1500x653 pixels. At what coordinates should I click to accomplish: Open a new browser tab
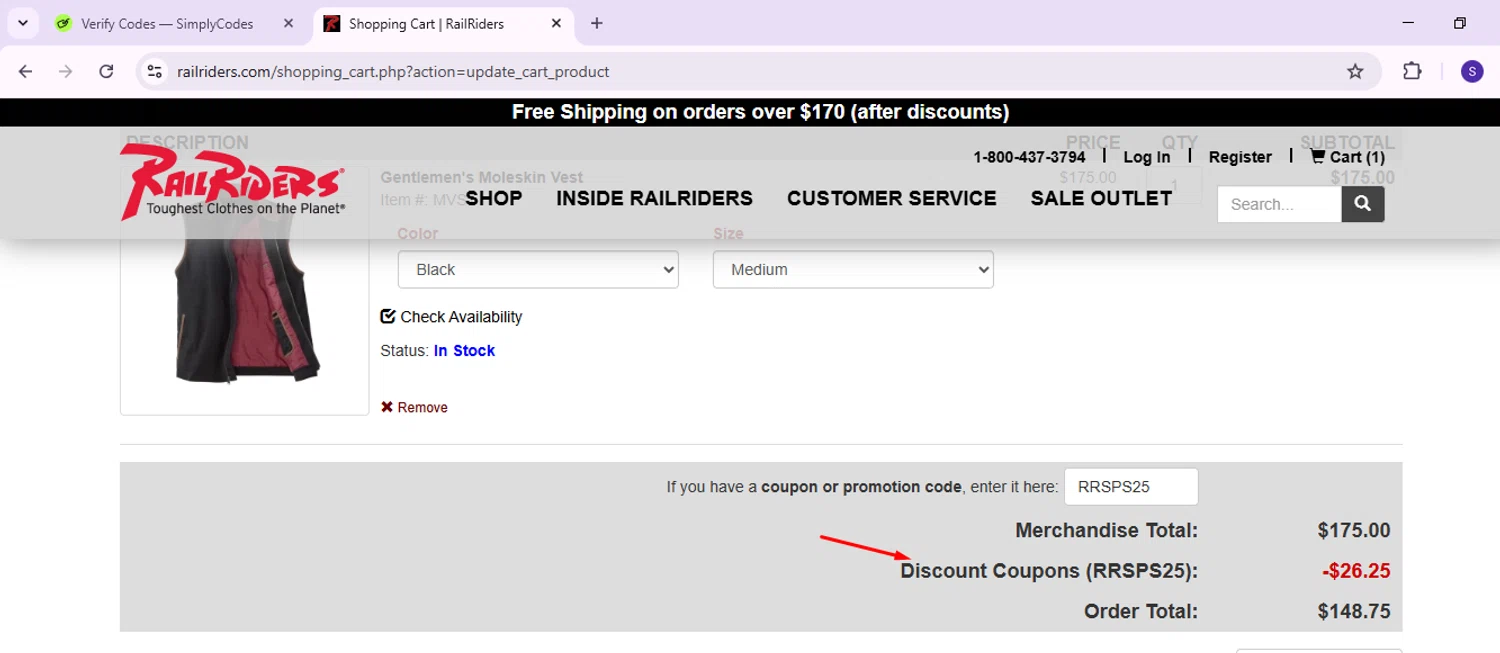pos(597,23)
